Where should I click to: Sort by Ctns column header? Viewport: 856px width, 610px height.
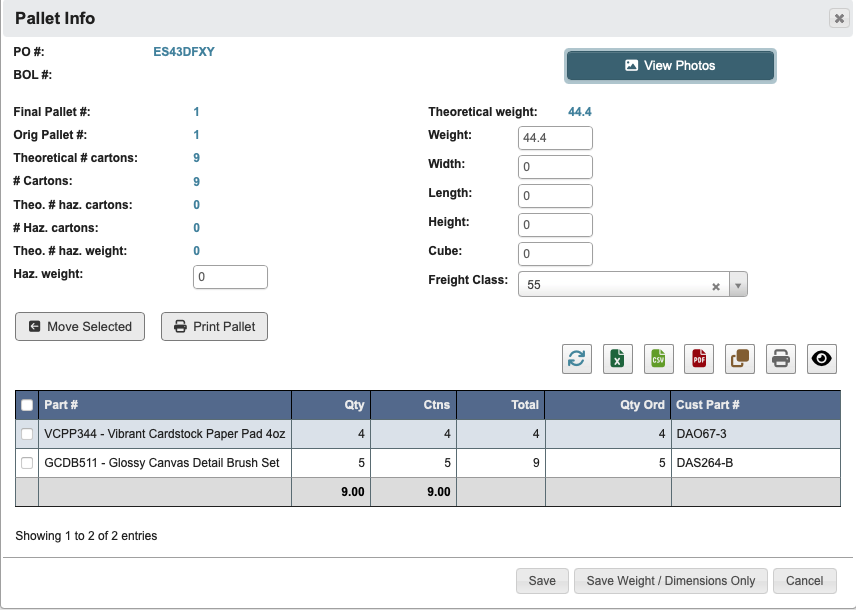413,405
